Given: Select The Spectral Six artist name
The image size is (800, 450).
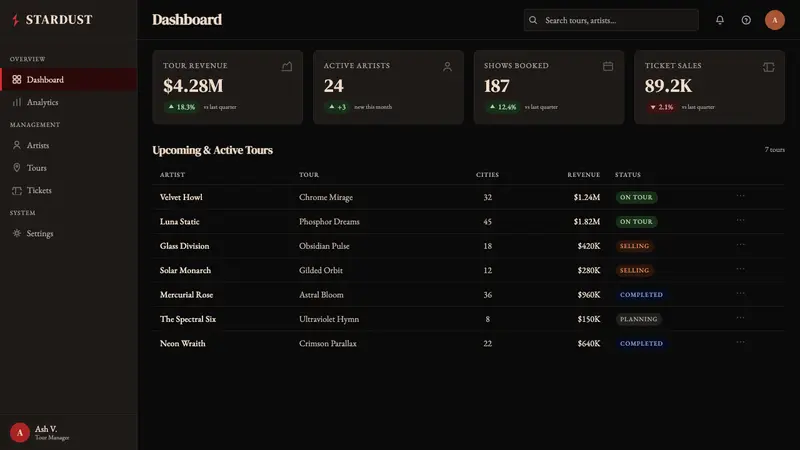Looking at the screenshot, I should (x=188, y=319).
